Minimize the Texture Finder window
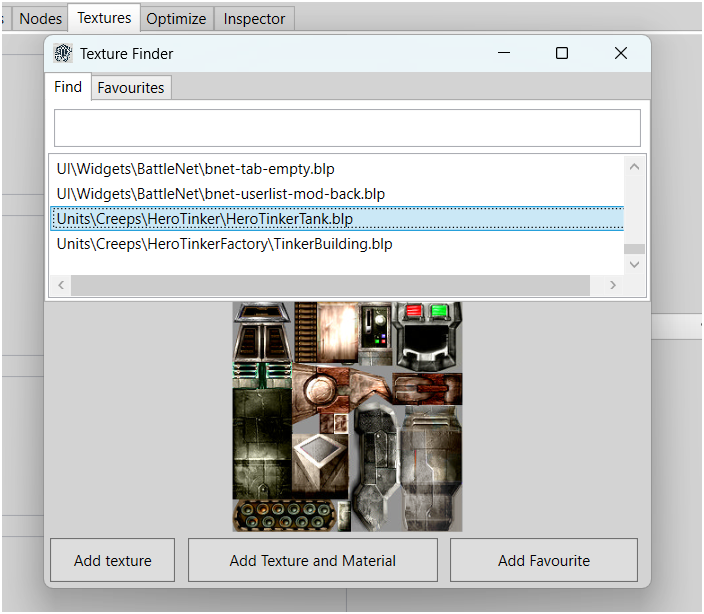 tap(504, 53)
